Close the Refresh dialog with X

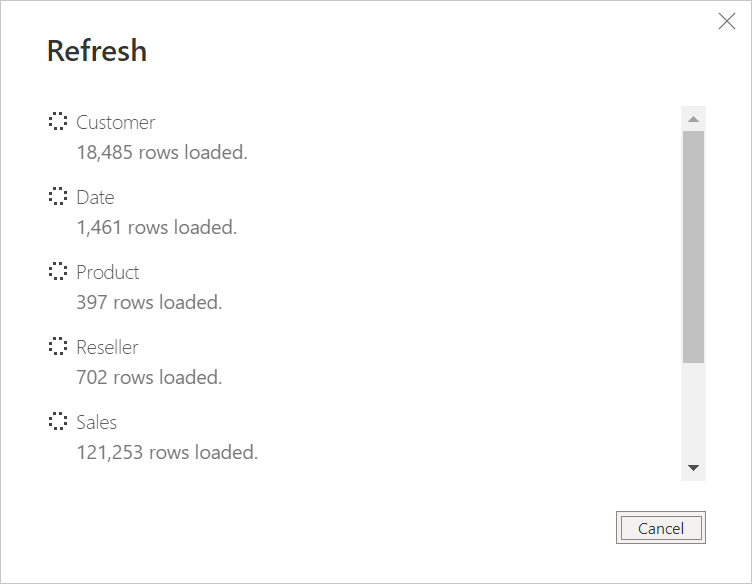tap(727, 21)
